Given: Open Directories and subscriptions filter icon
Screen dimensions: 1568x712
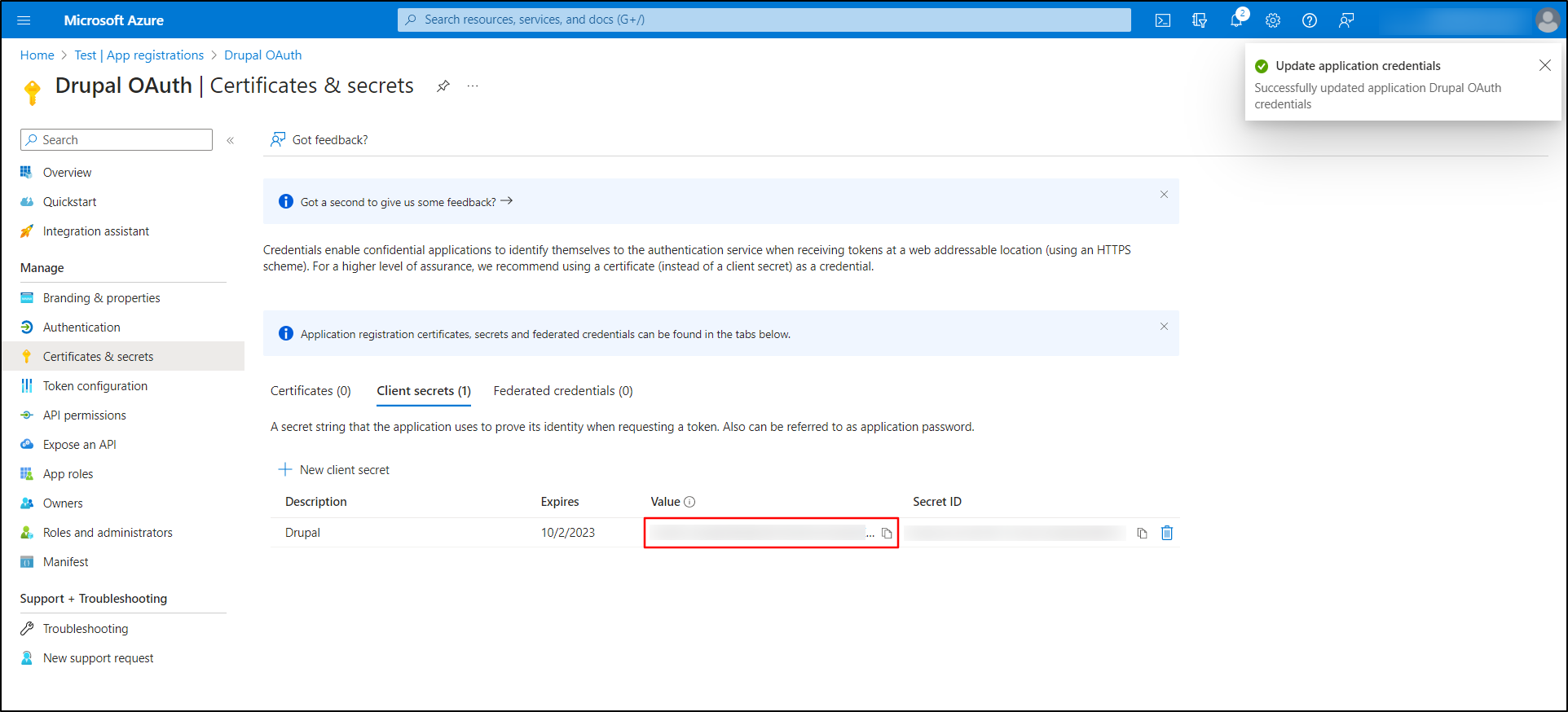Looking at the screenshot, I should [x=1200, y=20].
